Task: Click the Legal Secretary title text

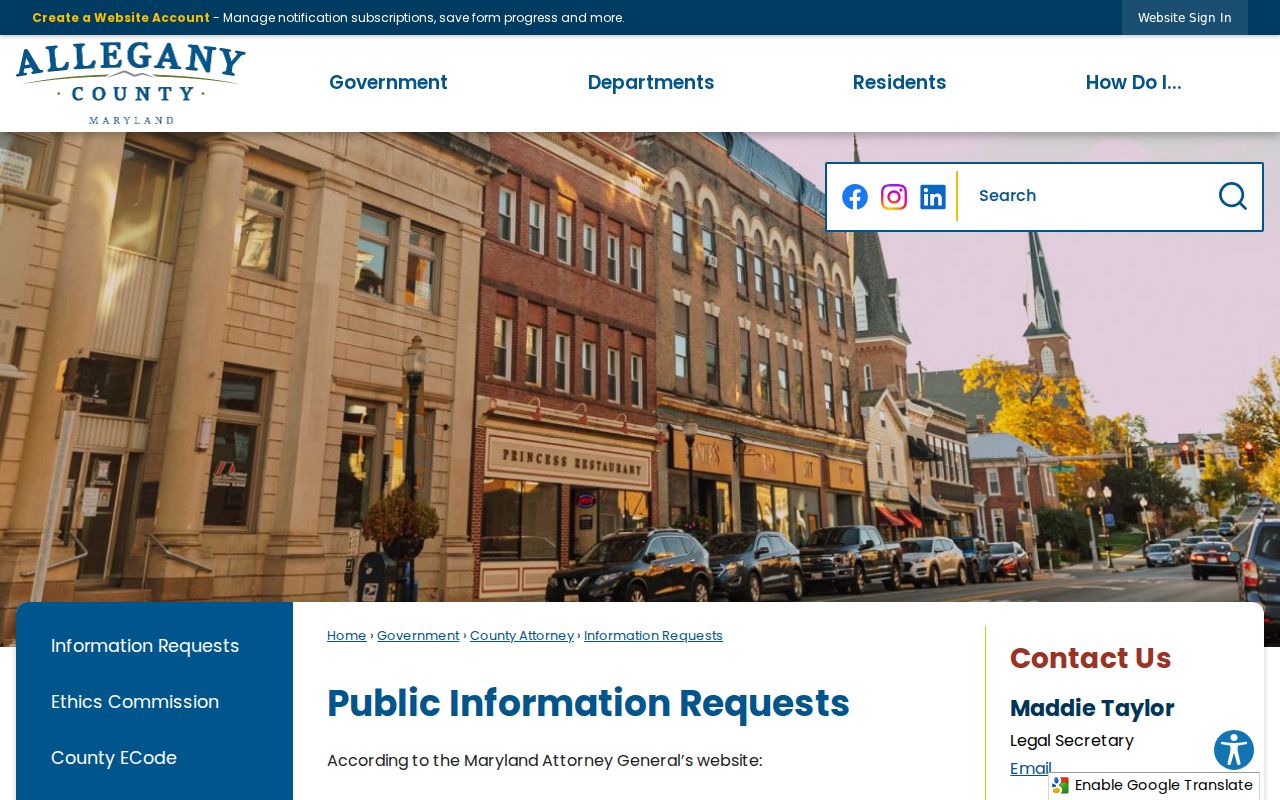Action: tap(1072, 741)
